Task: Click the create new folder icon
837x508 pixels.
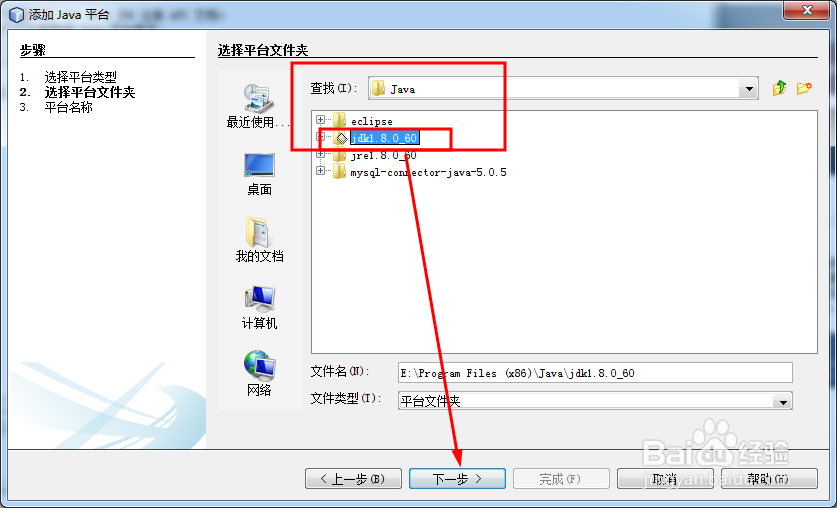Action: 804,88
